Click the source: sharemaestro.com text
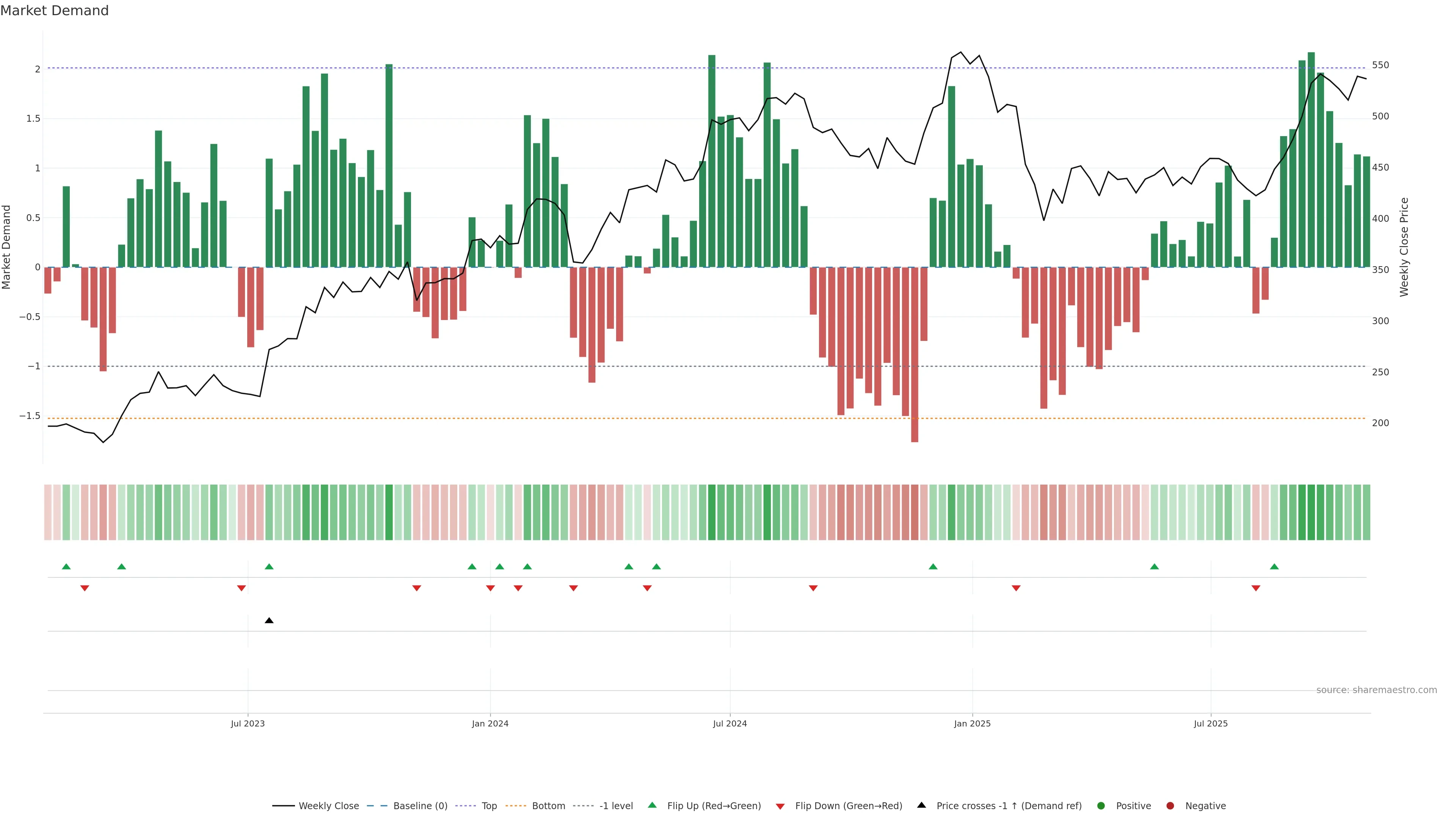Screen dimensions: 1456x819 (x=1376, y=690)
